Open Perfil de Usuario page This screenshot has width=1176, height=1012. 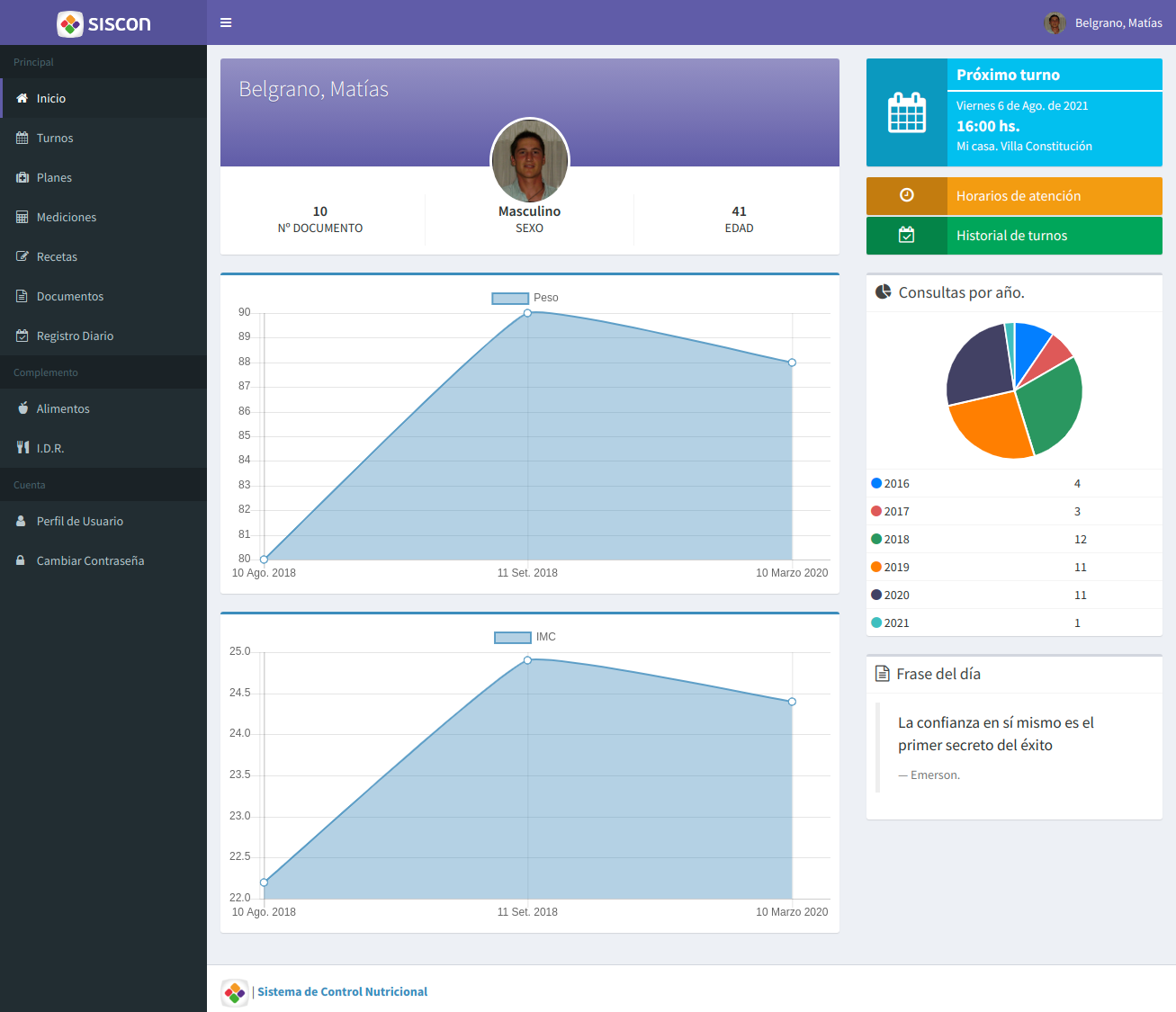coord(79,521)
